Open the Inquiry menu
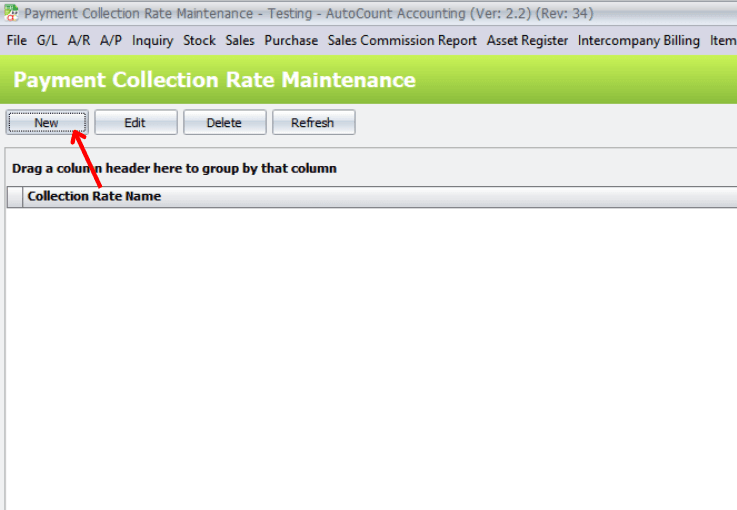This screenshot has height=510, width=737. (x=152, y=40)
